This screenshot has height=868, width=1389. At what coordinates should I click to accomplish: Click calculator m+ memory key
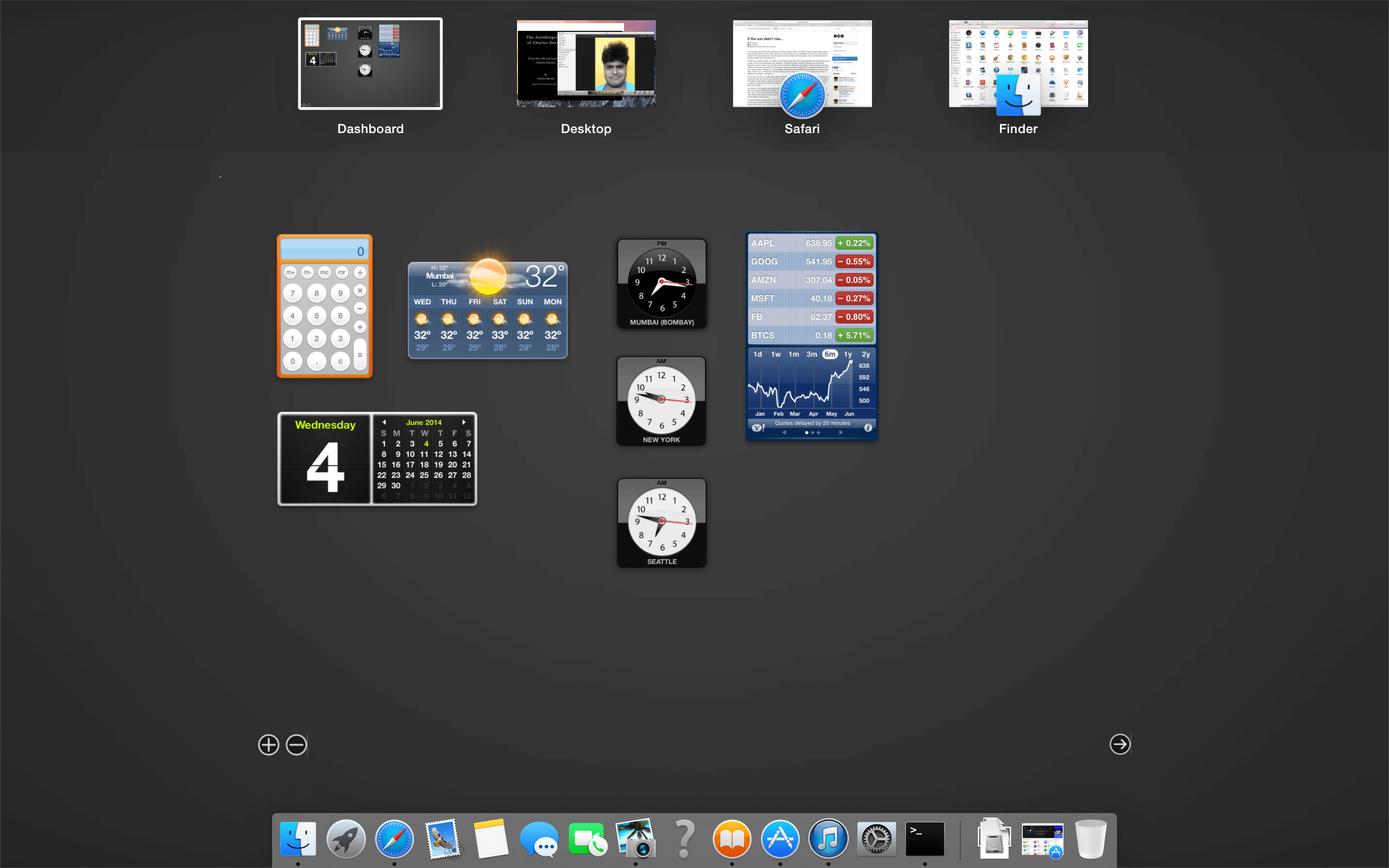click(290, 272)
